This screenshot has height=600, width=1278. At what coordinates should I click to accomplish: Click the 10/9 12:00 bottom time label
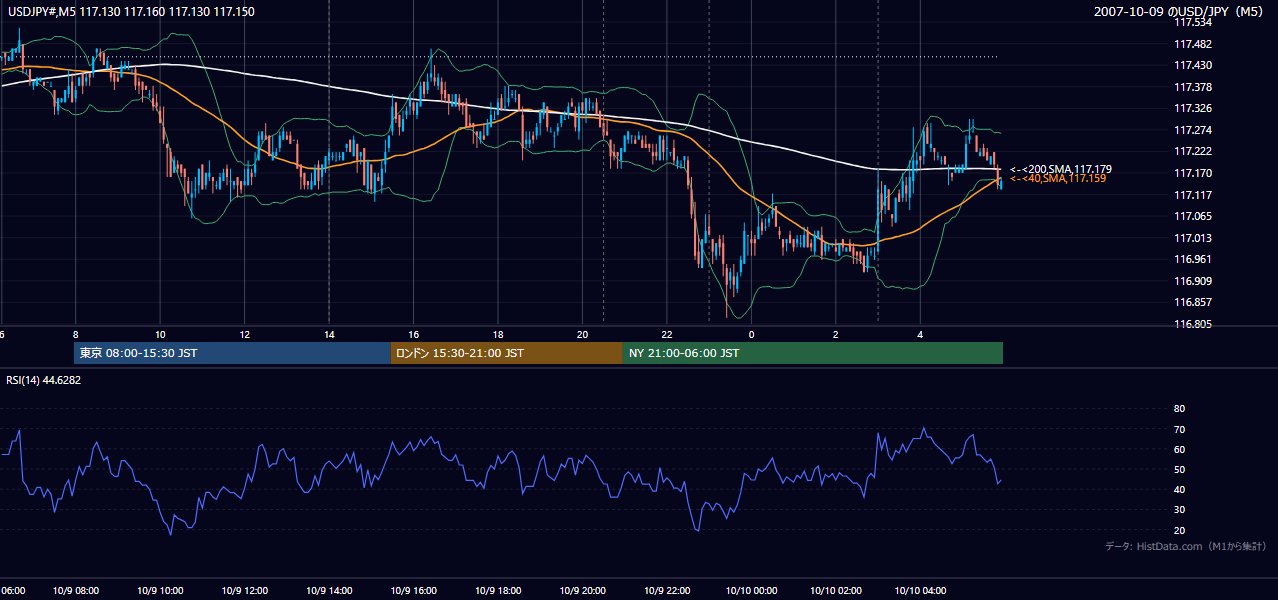point(245,591)
